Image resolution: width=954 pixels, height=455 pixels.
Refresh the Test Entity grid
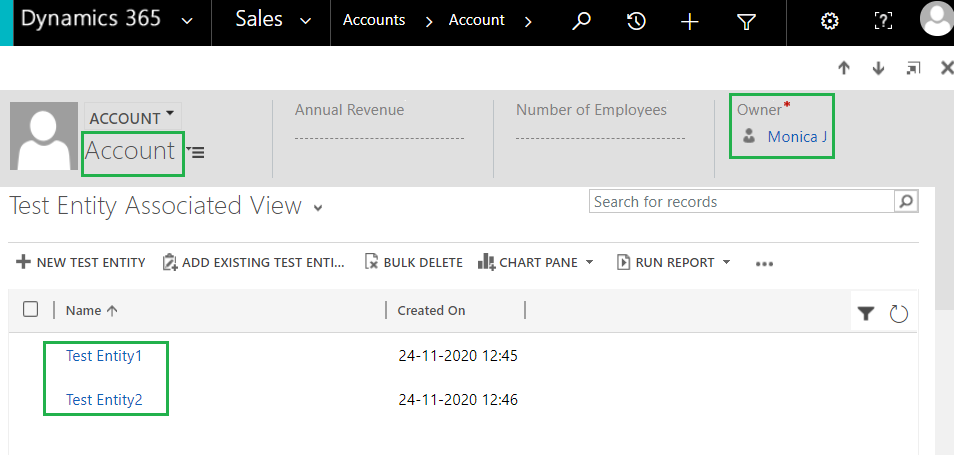pos(899,314)
